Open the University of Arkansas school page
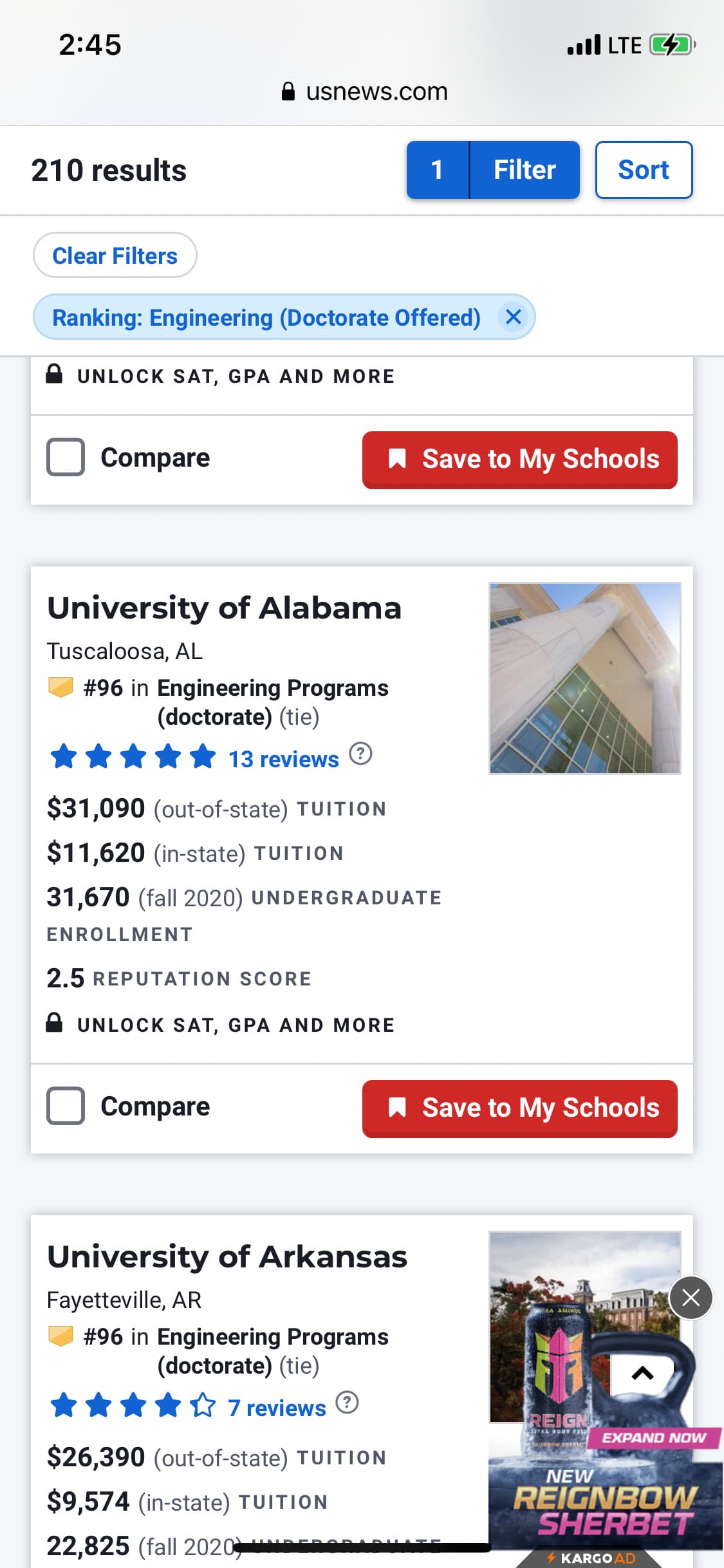724x1568 pixels. click(x=227, y=1257)
